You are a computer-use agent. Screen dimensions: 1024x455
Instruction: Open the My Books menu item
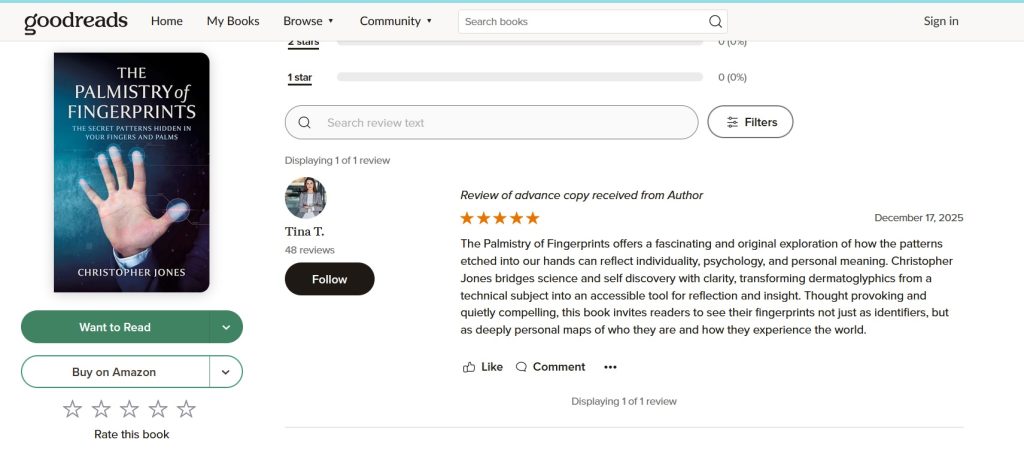[233, 21]
